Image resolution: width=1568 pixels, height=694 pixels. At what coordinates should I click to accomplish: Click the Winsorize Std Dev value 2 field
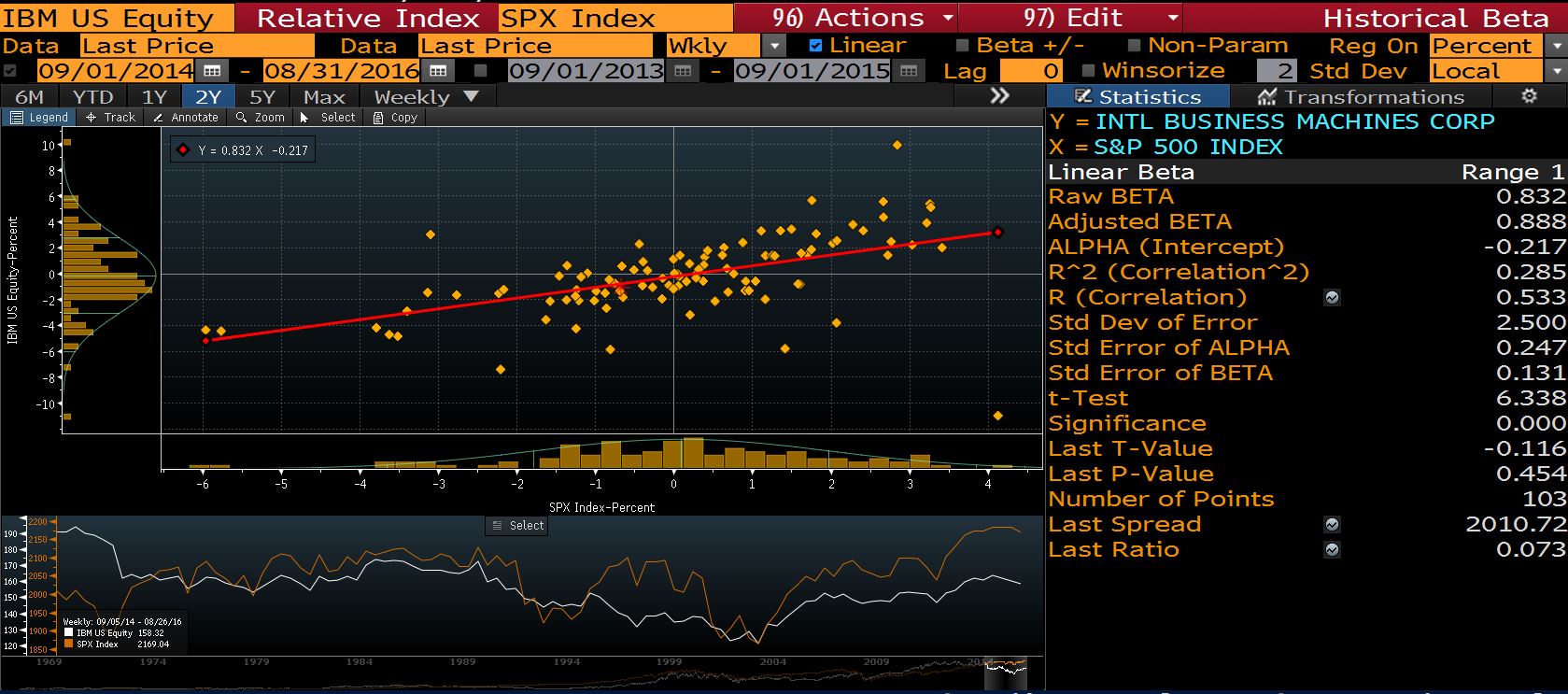[x=1277, y=71]
